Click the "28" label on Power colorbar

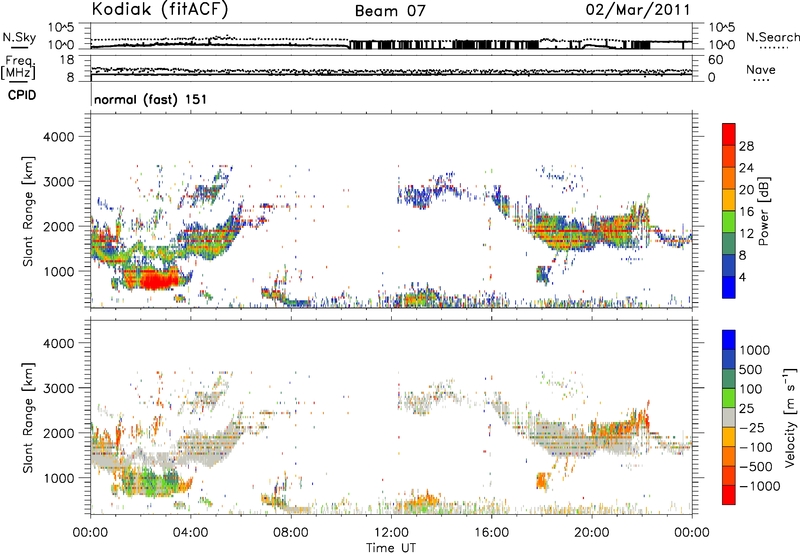click(746, 146)
